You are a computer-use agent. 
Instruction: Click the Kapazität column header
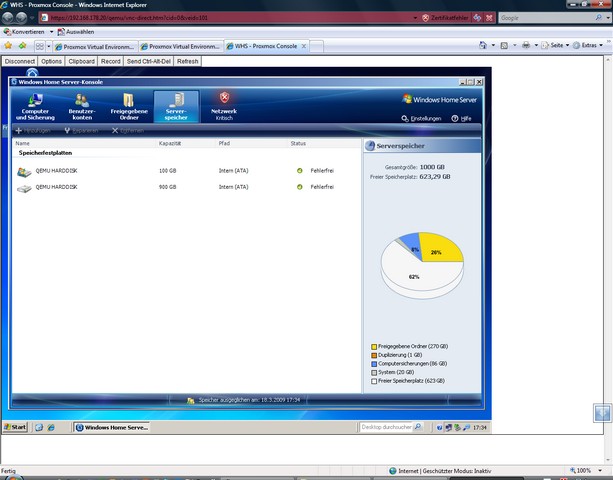point(170,143)
